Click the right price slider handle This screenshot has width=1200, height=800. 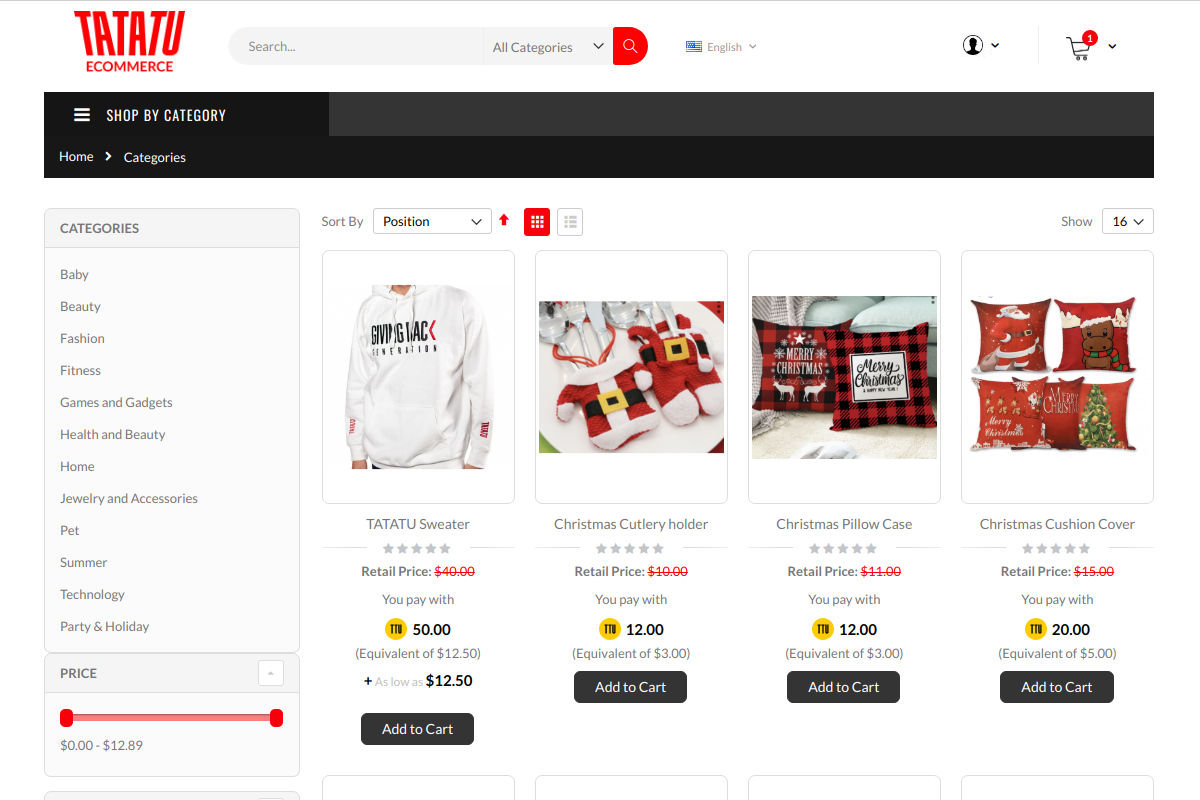[x=277, y=717]
